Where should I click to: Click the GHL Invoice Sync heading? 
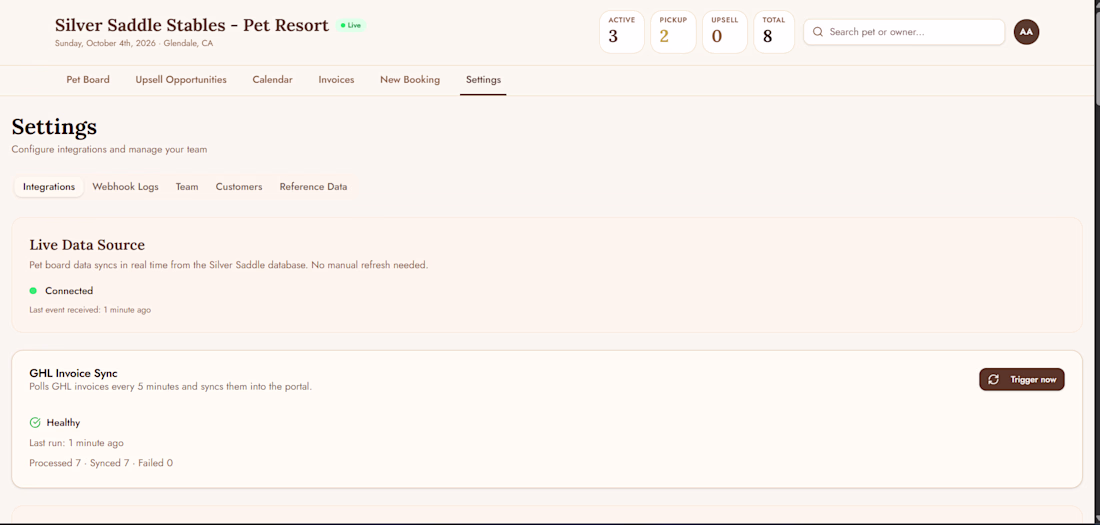pyautogui.click(x=74, y=373)
